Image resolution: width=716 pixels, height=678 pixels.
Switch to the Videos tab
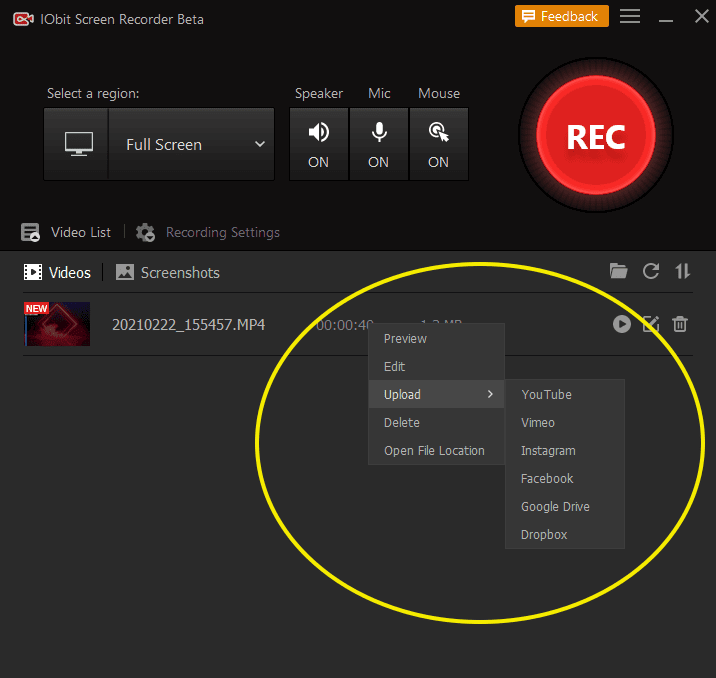[69, 273]
